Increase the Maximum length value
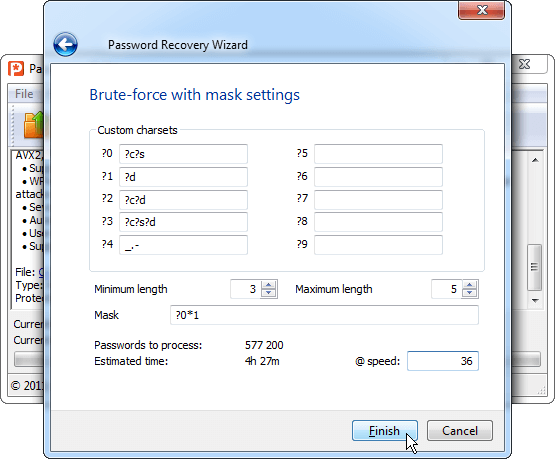The width and height of the screenshot is (555, 459). (470, 285)
